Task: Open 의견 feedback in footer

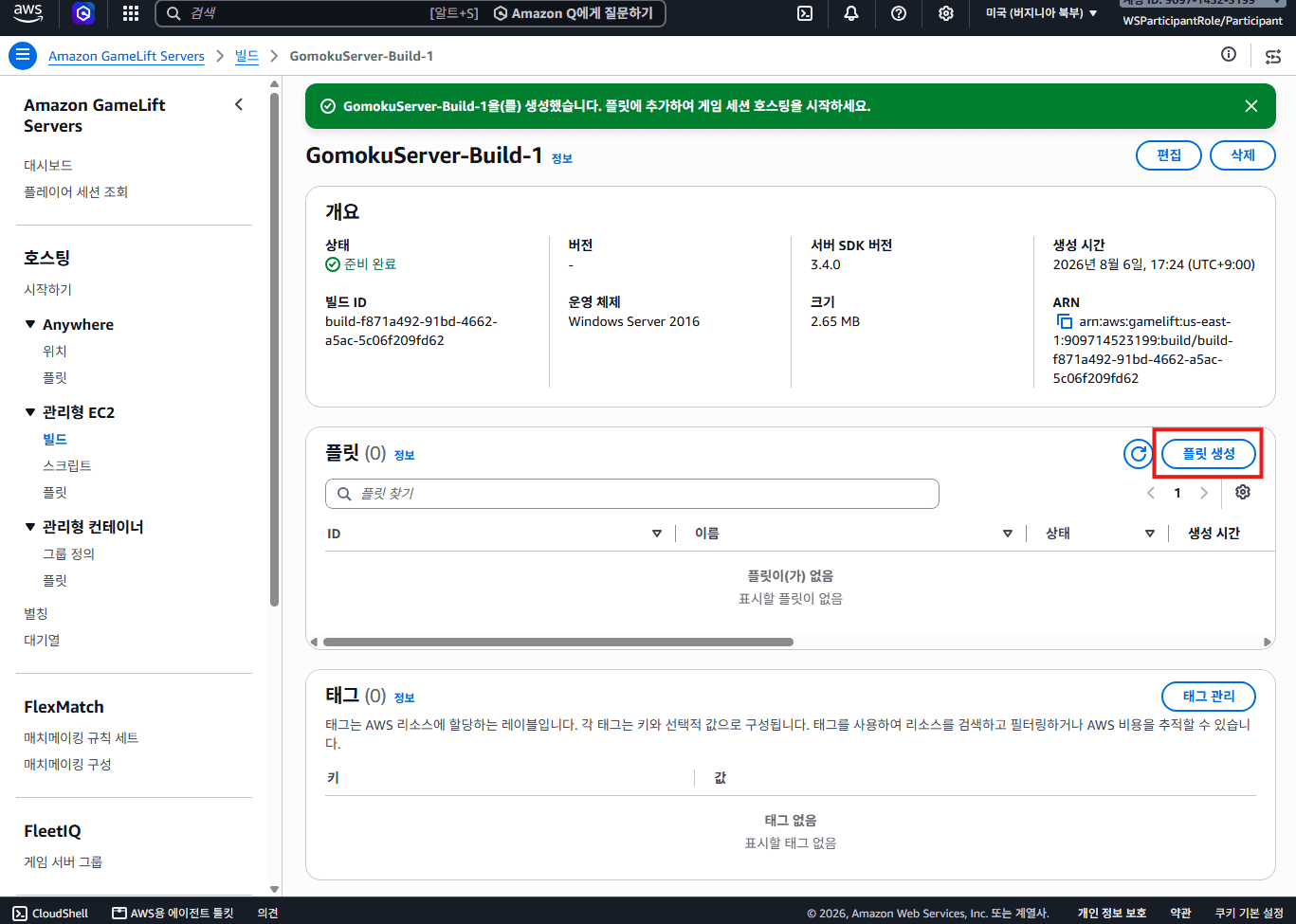Action: click(268, 913)
